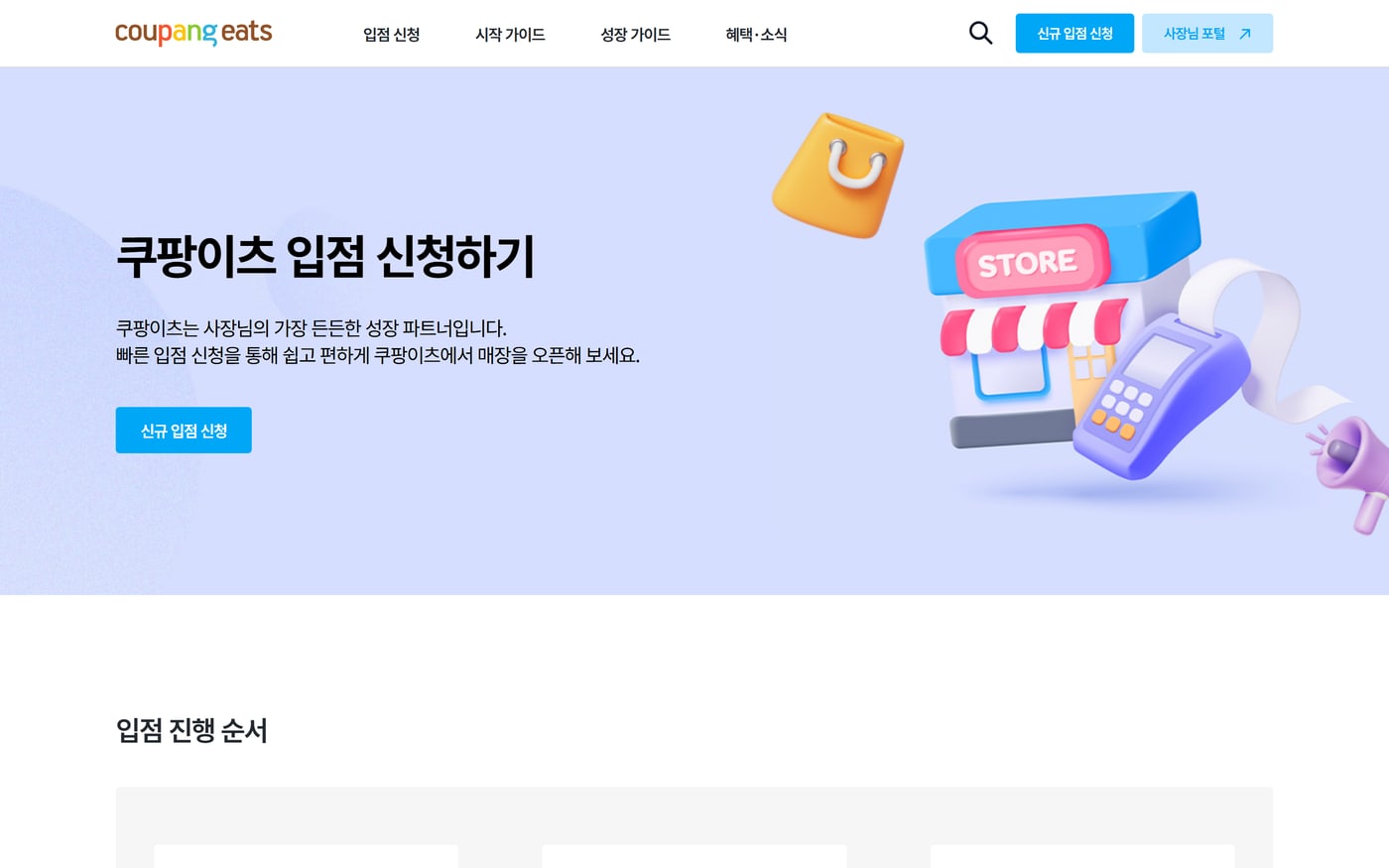Click the sentence starting 빠른 입점 신청을 통해
Image resolution: width=1389 pixels, height=868 pixels.
click(378, 355)
